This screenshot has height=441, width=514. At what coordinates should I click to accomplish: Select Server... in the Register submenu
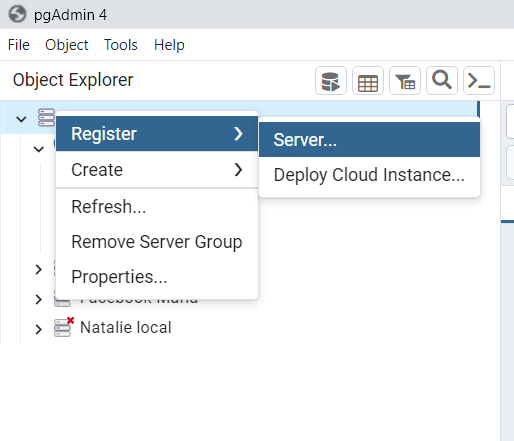coord(369,139)
